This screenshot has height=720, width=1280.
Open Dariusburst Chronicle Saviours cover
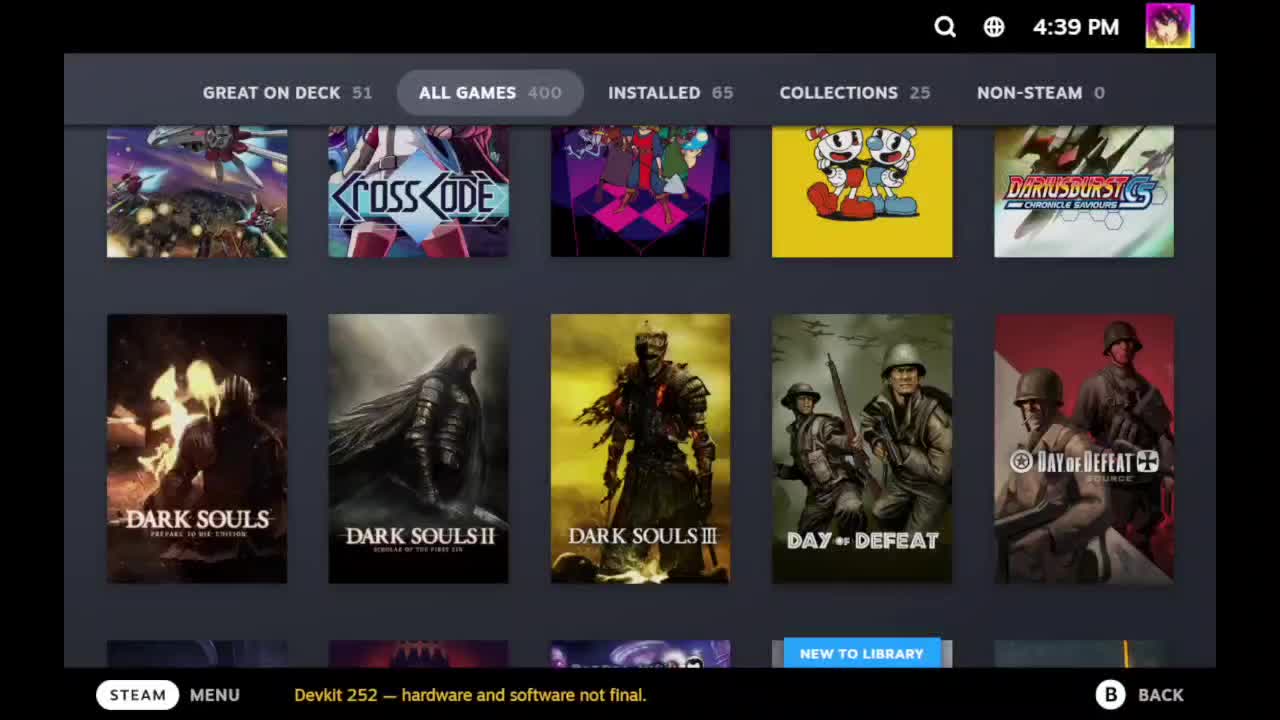coord(1084,191)
